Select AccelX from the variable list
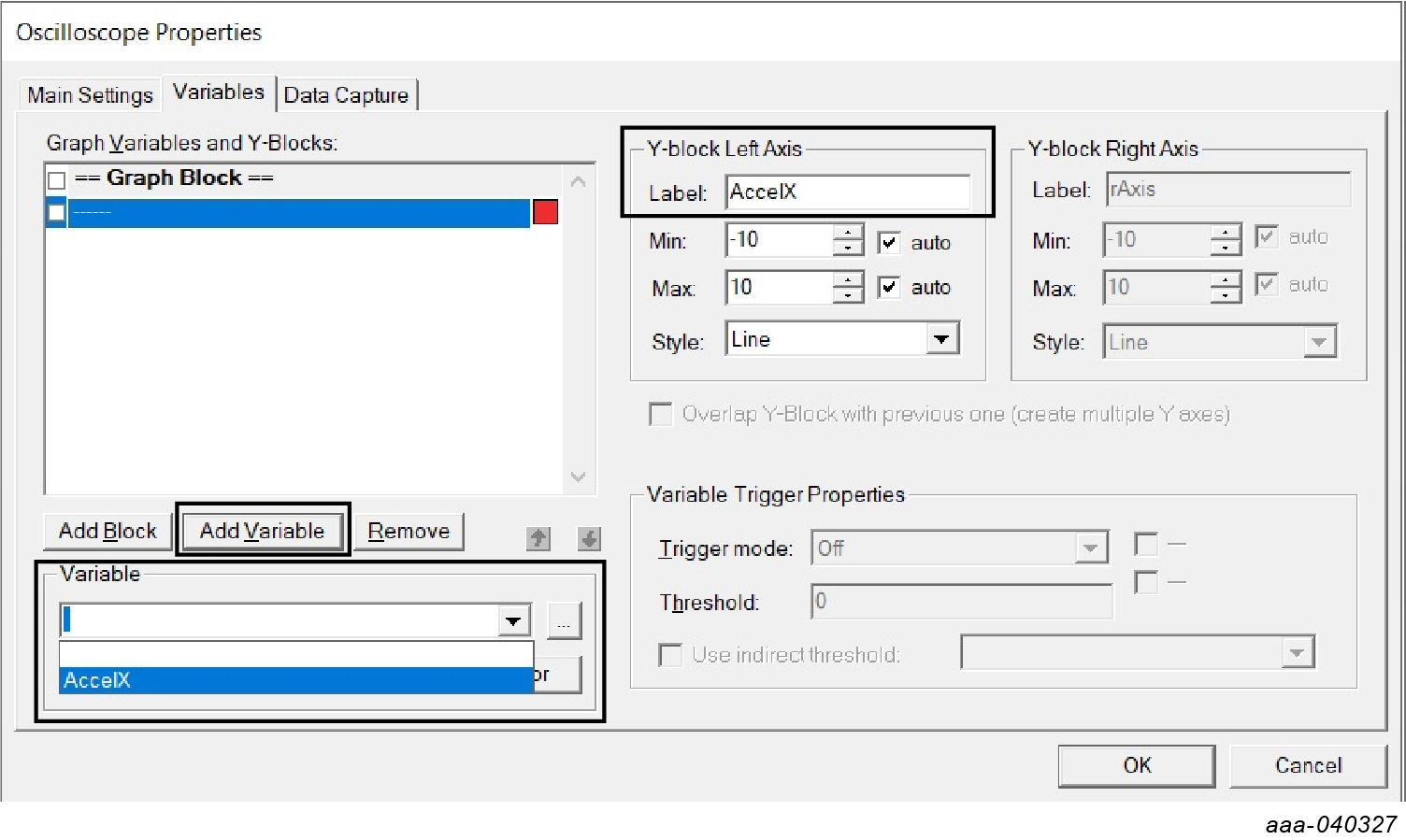Screen dimensions: 1406x840 [x=295, y=680]
